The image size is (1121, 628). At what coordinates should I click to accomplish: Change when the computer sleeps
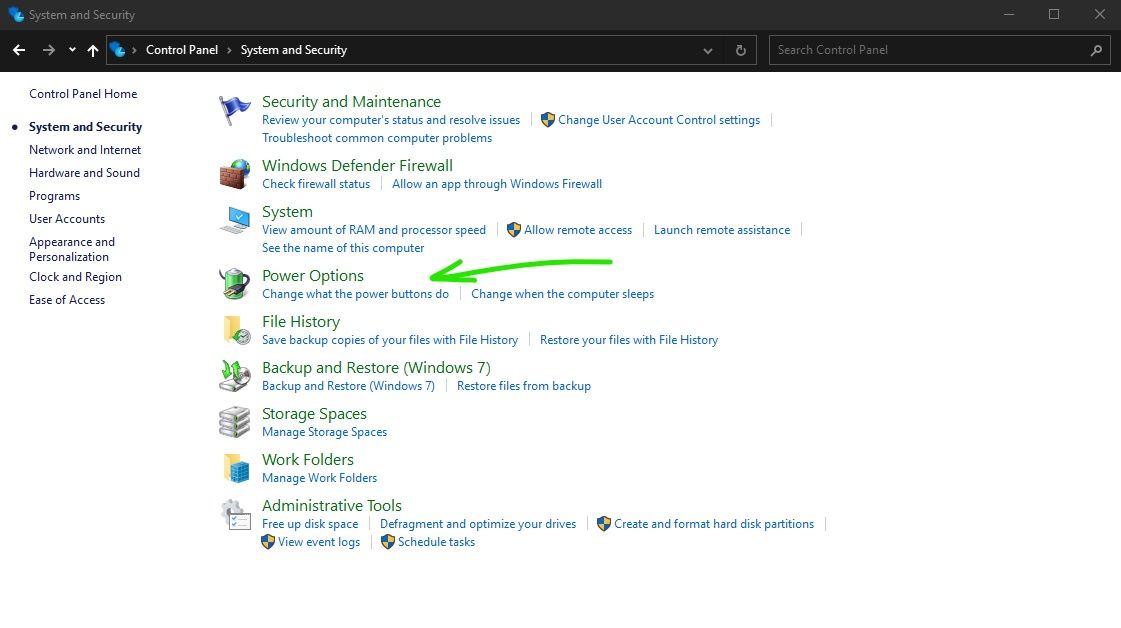tap(563, 294)
